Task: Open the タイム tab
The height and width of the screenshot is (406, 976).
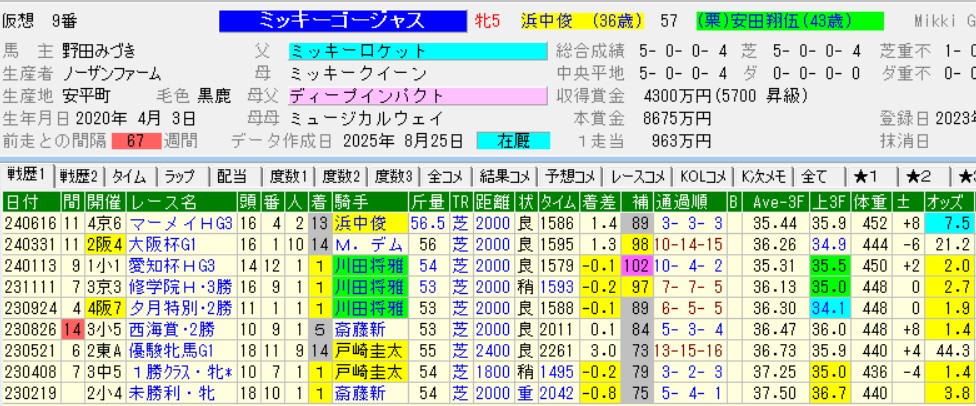Action: click(129, 176)
